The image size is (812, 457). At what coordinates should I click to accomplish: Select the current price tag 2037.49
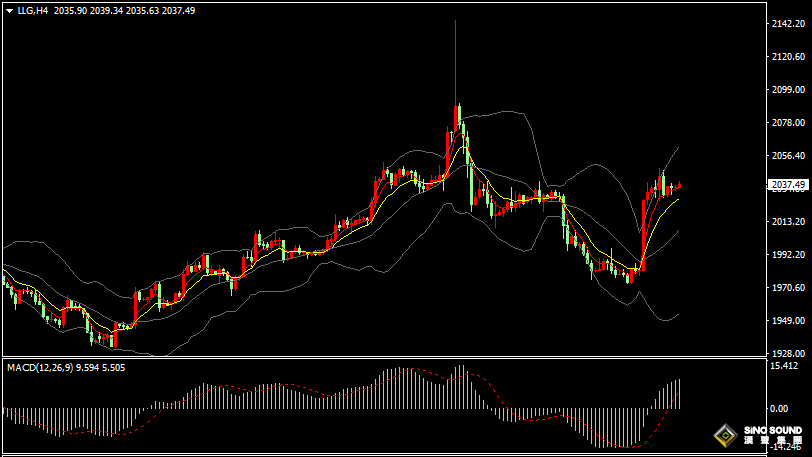[788, 185]
